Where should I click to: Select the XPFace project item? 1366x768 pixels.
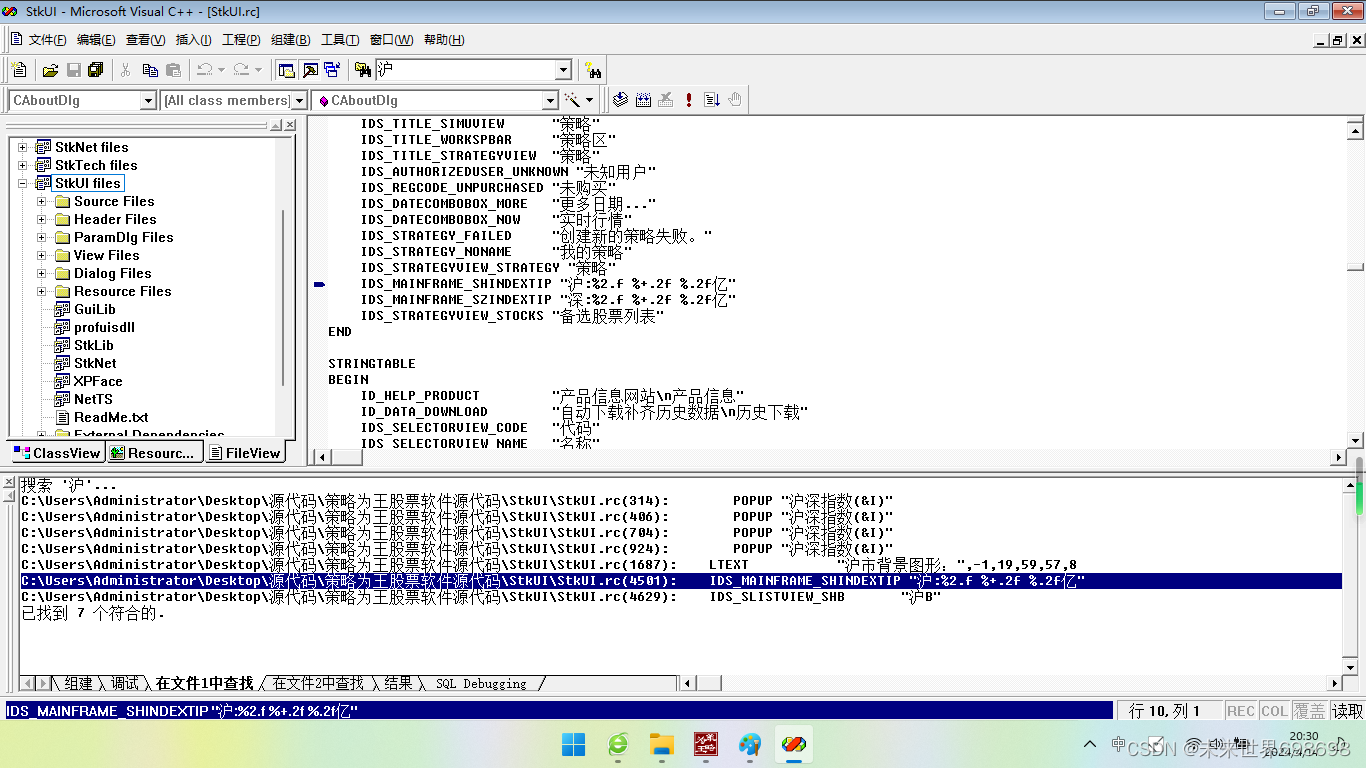pos(98,381)
